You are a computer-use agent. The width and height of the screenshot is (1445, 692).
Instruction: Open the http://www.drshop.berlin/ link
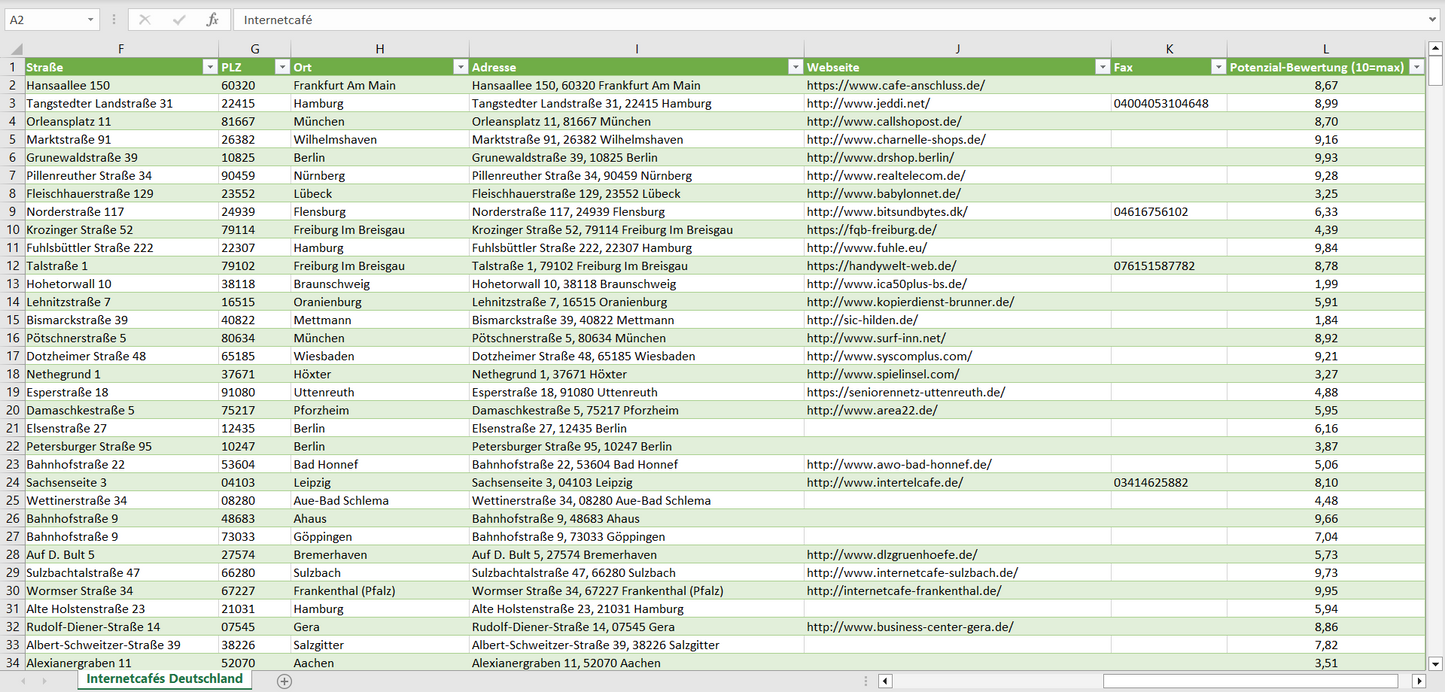[x=880, y=158]
